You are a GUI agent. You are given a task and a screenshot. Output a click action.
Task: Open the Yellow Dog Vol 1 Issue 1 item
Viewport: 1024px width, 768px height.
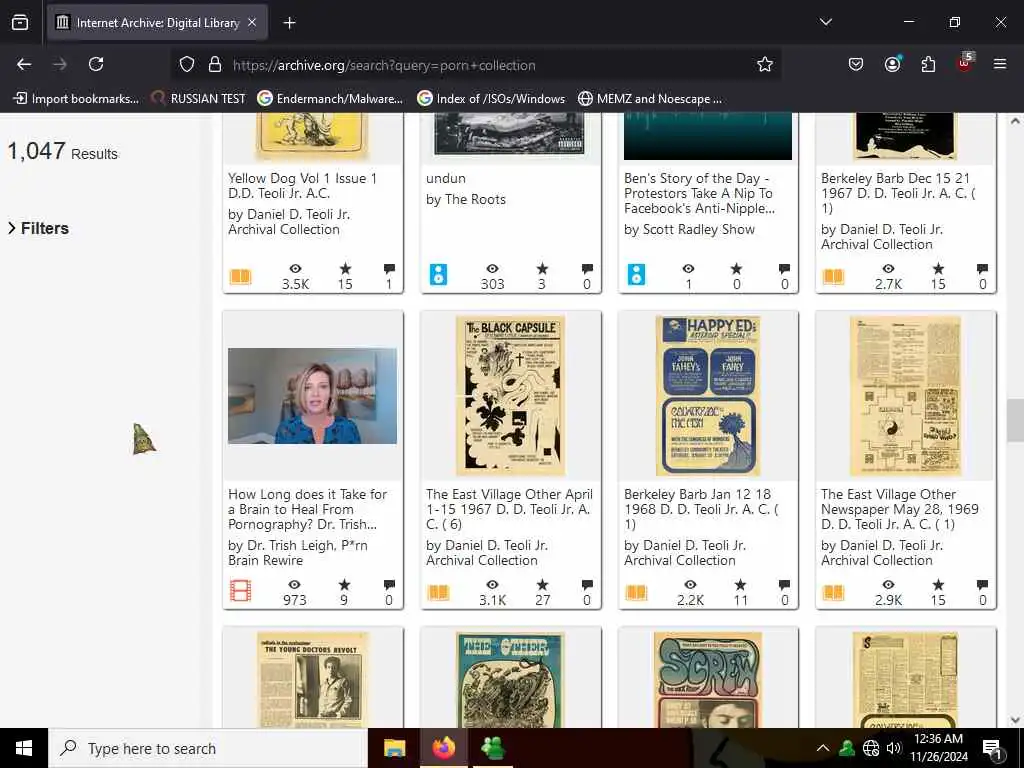click(302, 185)
